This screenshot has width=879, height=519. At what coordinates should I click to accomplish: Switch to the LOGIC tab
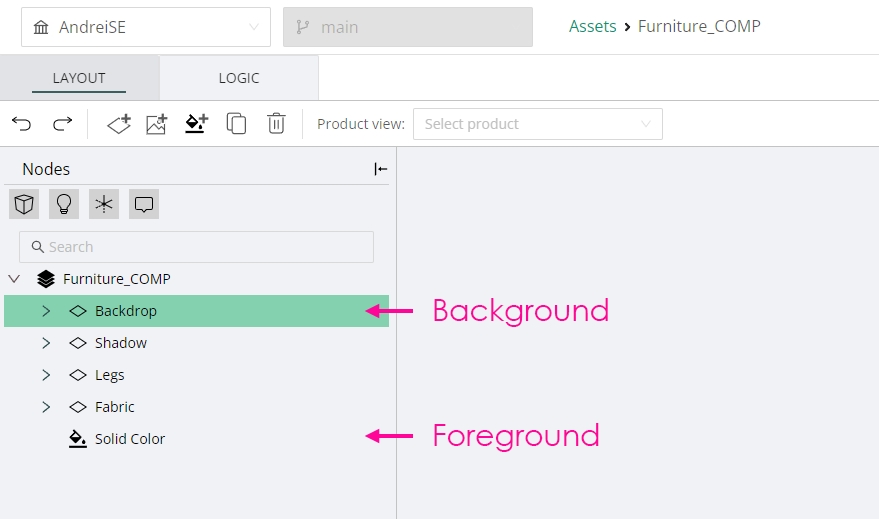coord(239,78)
